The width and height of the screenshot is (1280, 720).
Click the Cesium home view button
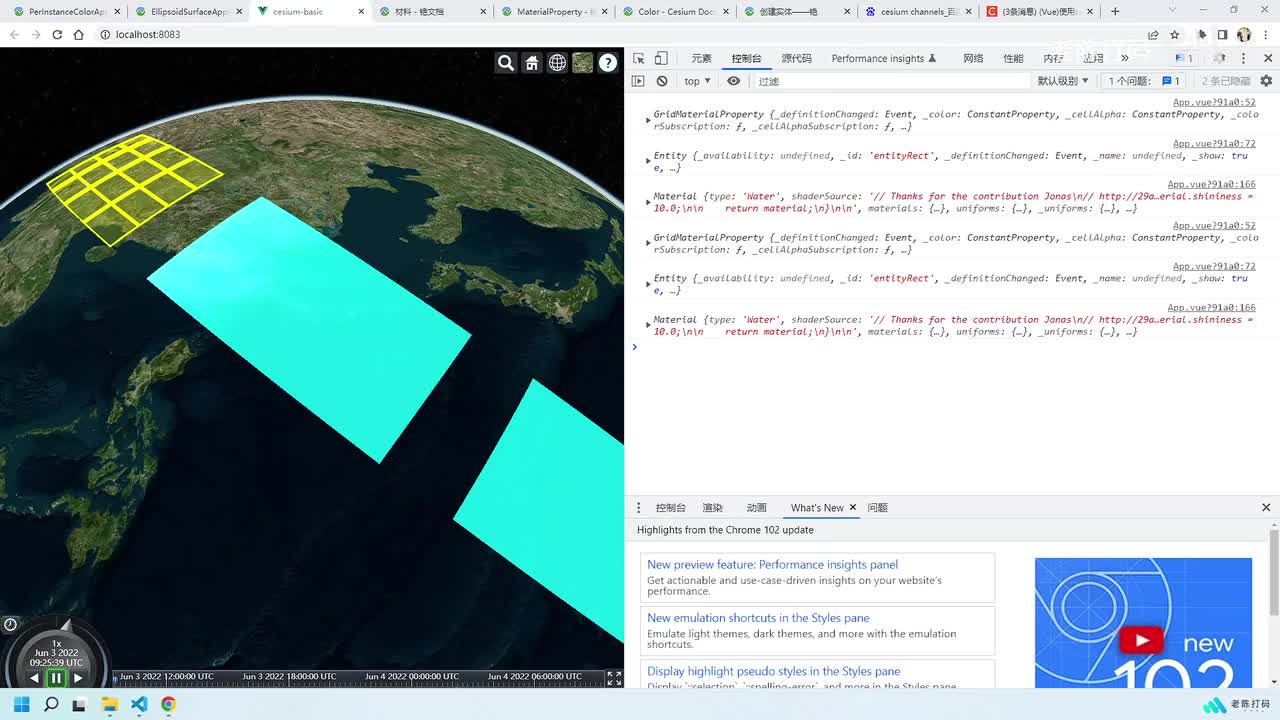(532, 63)
